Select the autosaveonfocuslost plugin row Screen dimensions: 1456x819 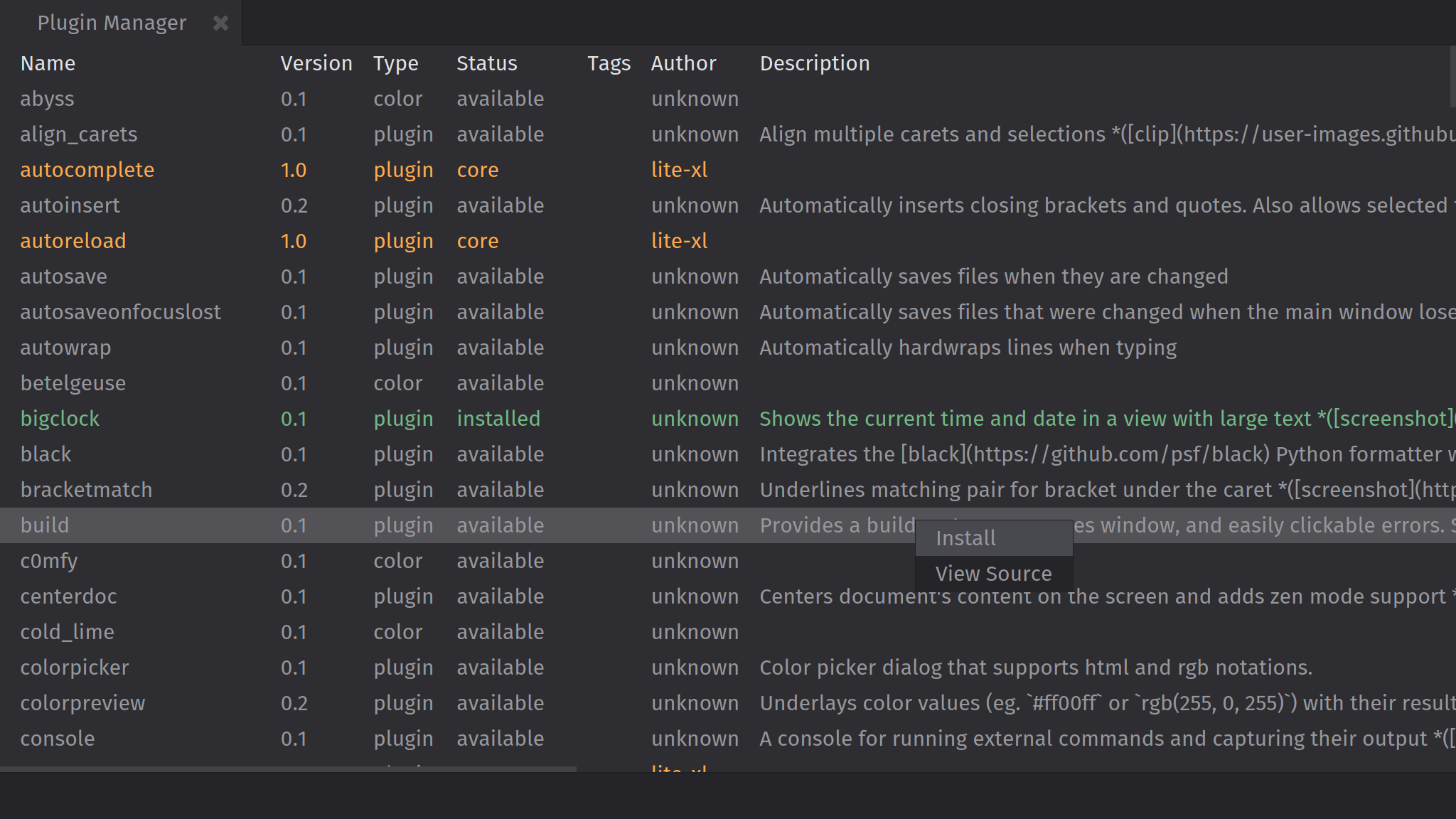coord(728,312)
